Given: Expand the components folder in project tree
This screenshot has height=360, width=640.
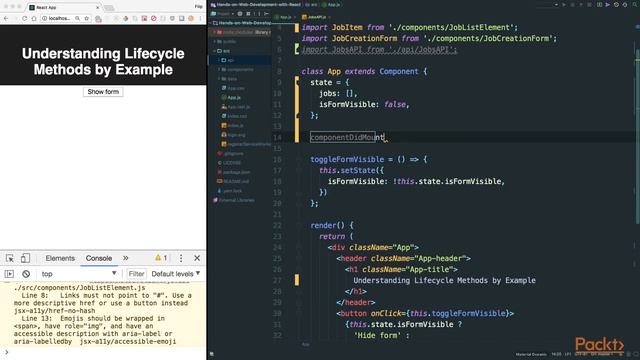Looking at the screenshot, I should pos(220,70).
